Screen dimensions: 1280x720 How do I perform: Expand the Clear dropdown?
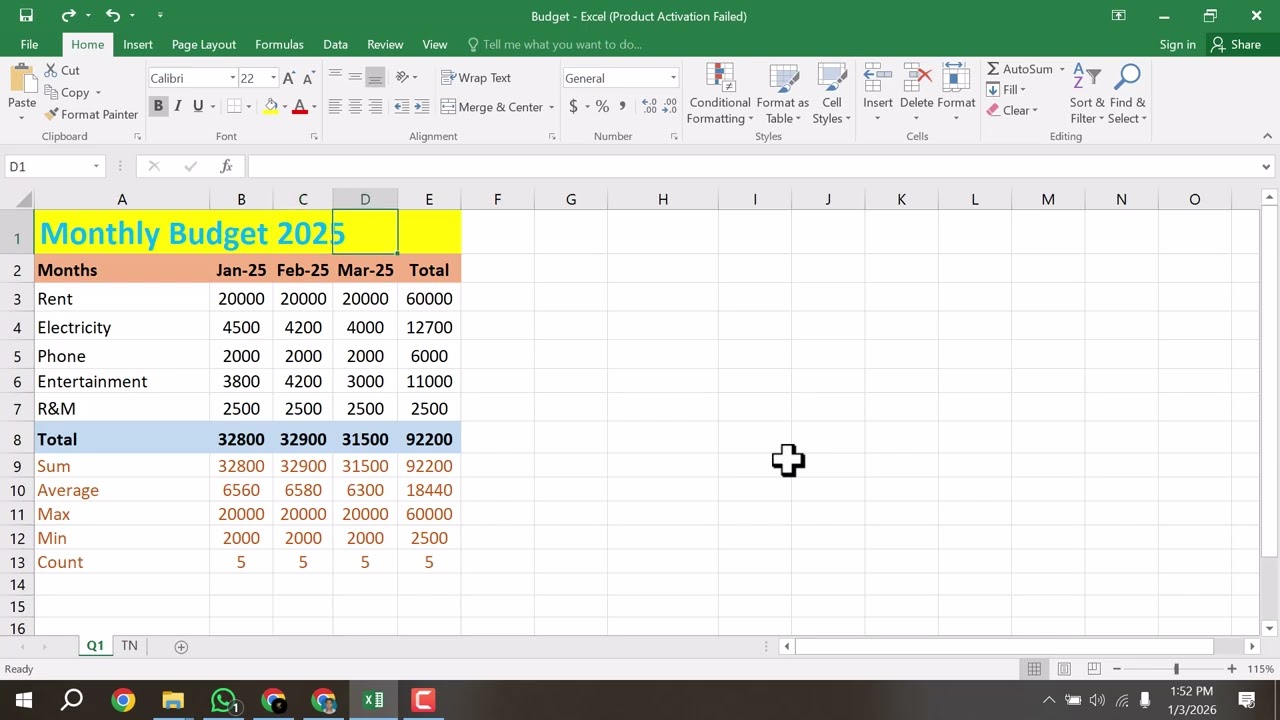(x=1035, y=110)
